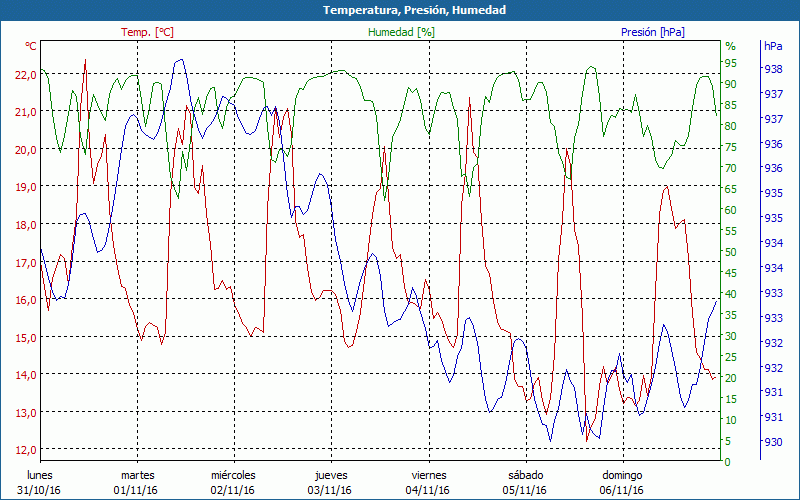This screenshot has width=800, height=500.
Task: Click the 930 pressure axis tick
Action: 772,443
